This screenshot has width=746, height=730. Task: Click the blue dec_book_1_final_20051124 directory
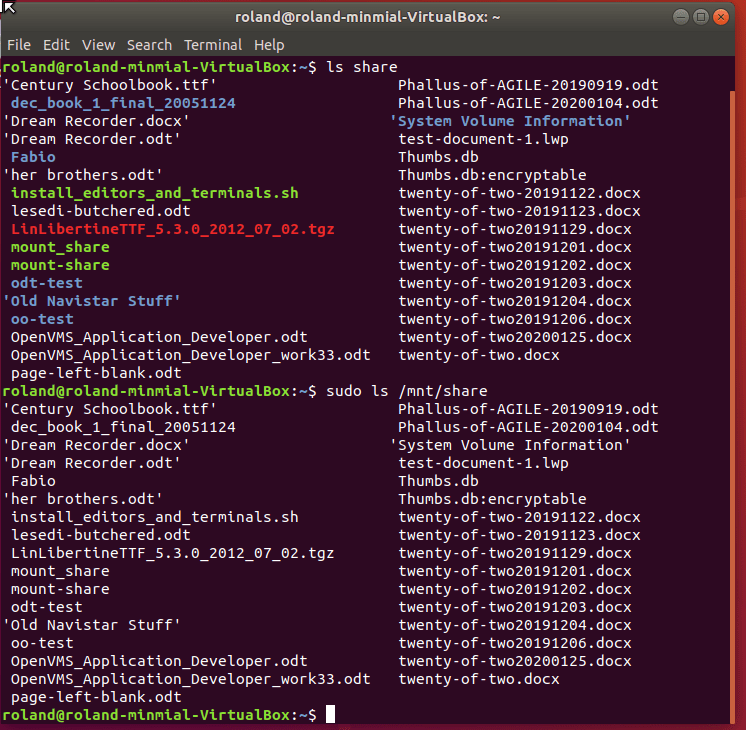point(123,103)
